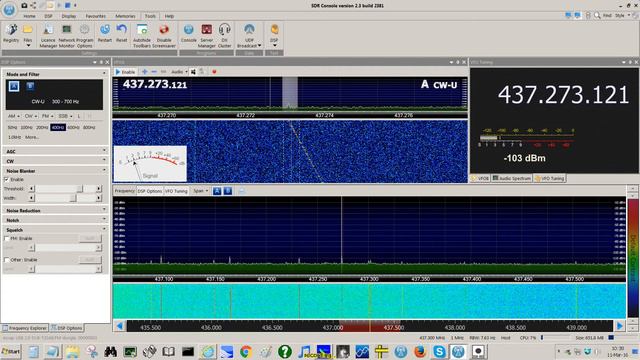This screenshot has width=640, height=360.
Task: Select the 100Hz filter width
Action: coord(27,128)
